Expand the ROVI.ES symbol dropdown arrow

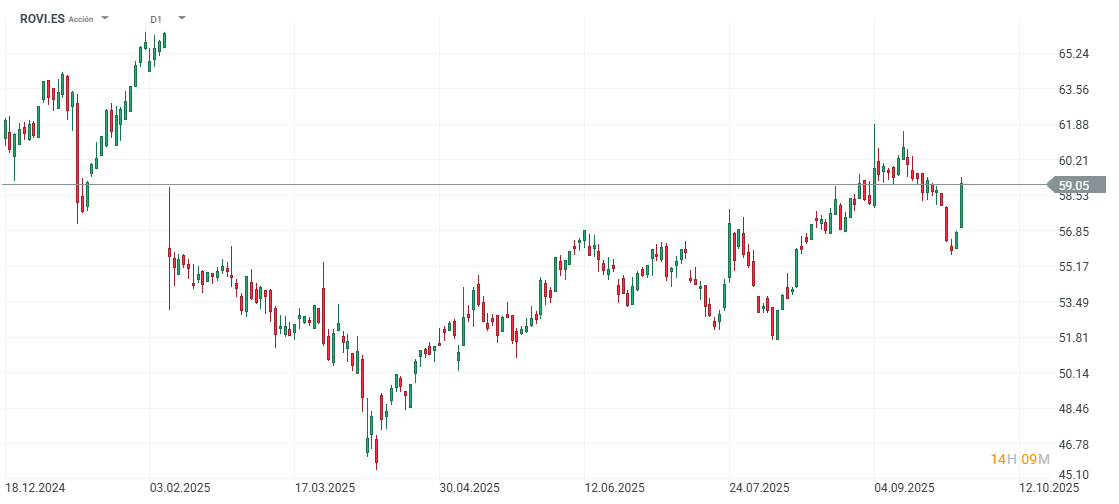(105, 18)
